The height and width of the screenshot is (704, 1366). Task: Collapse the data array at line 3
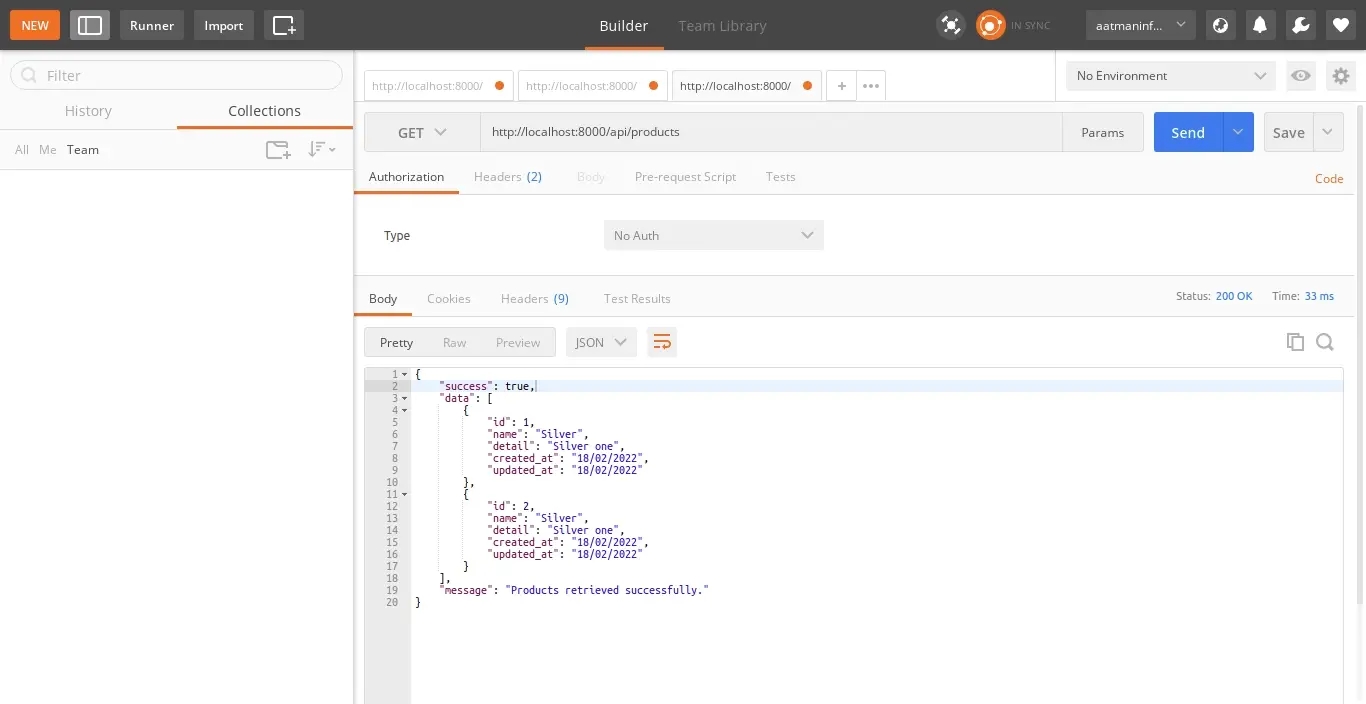coord(404,398)
